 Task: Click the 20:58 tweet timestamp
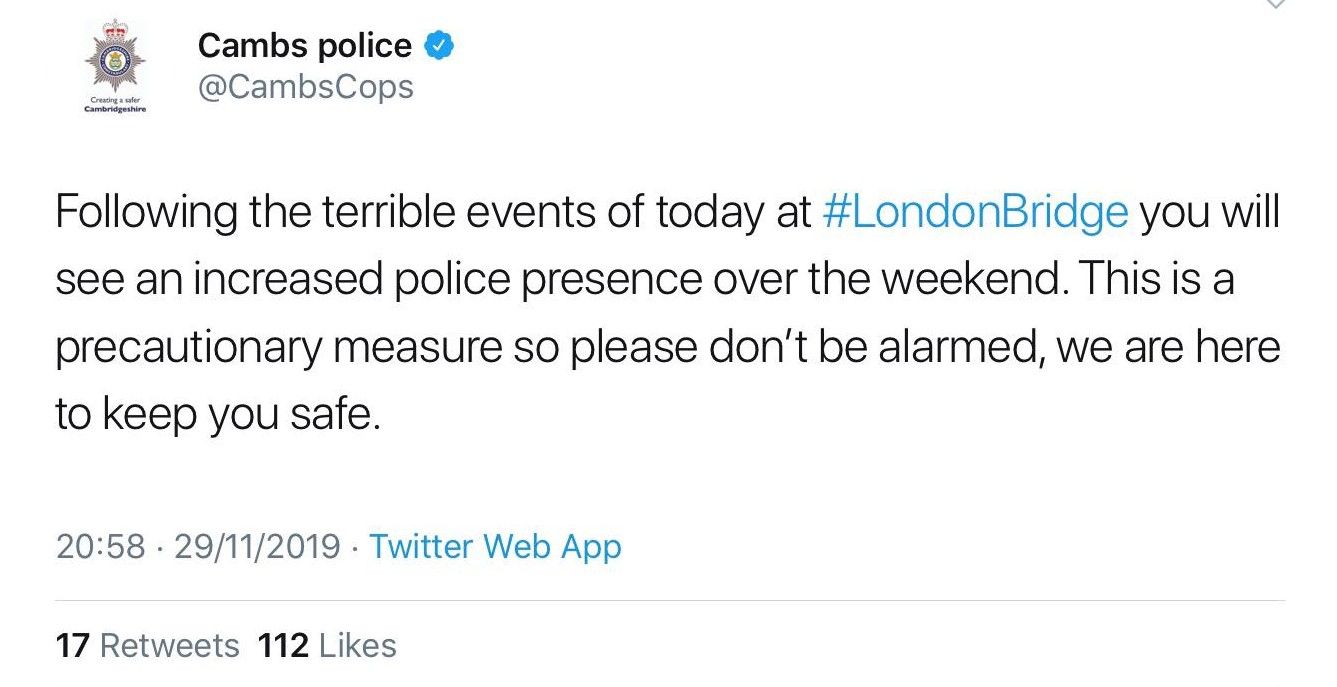pos(100,546)
